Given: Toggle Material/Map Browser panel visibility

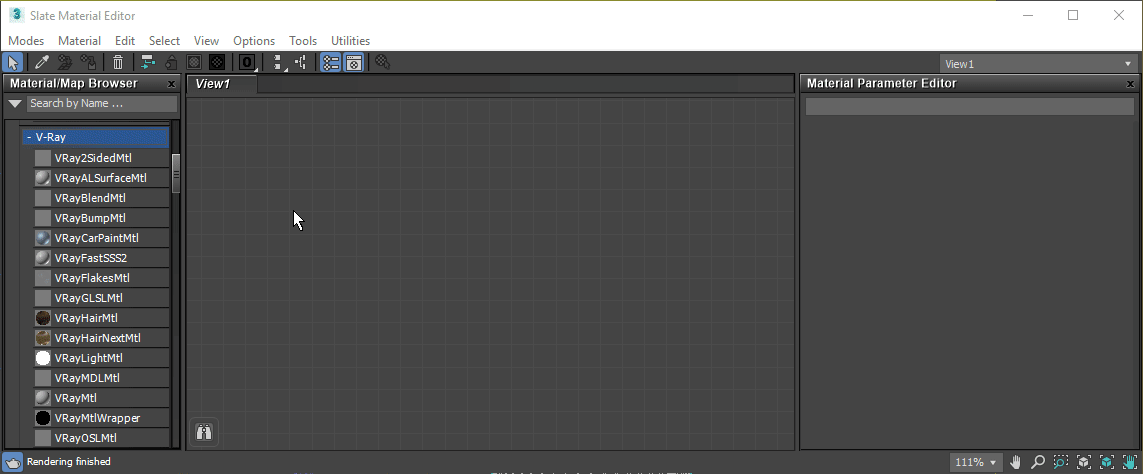Looking at the screenshot, I should tap(330, 63).
